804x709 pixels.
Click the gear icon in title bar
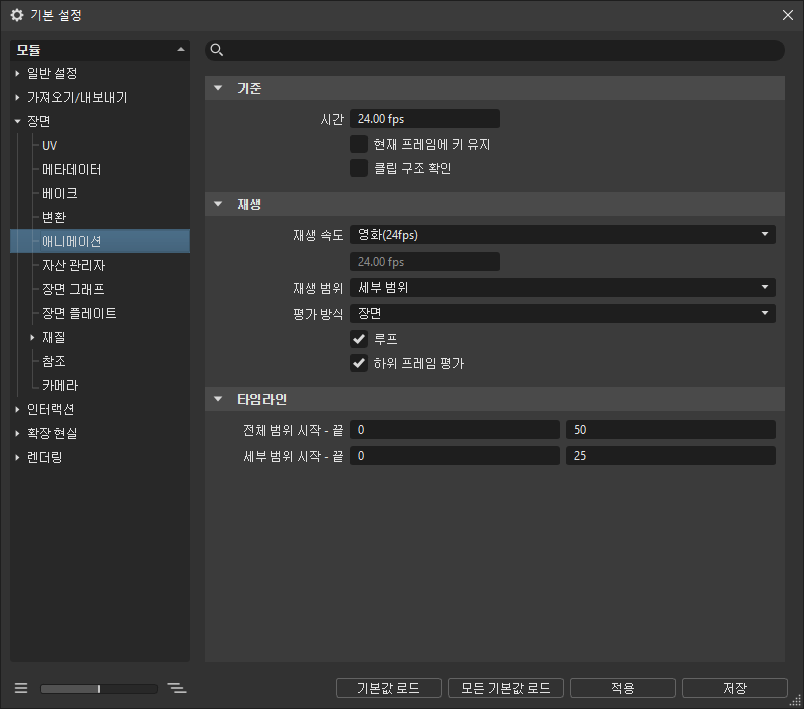[17, 15]
